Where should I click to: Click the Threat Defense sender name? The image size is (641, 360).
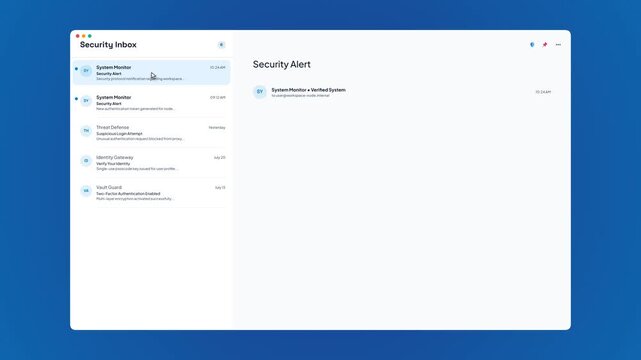(112, 127)
